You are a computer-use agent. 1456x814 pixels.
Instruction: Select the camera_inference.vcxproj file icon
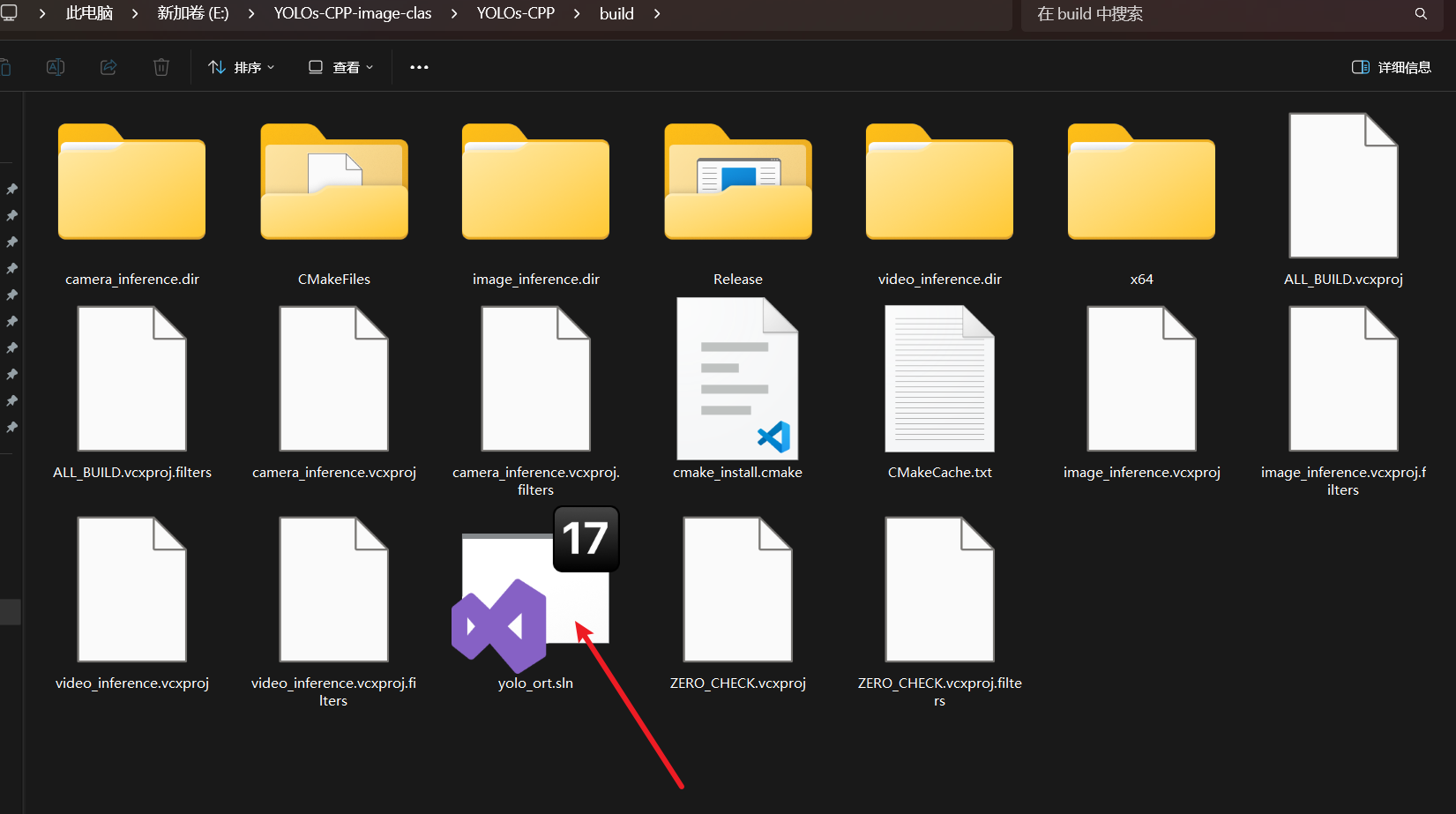334,378
